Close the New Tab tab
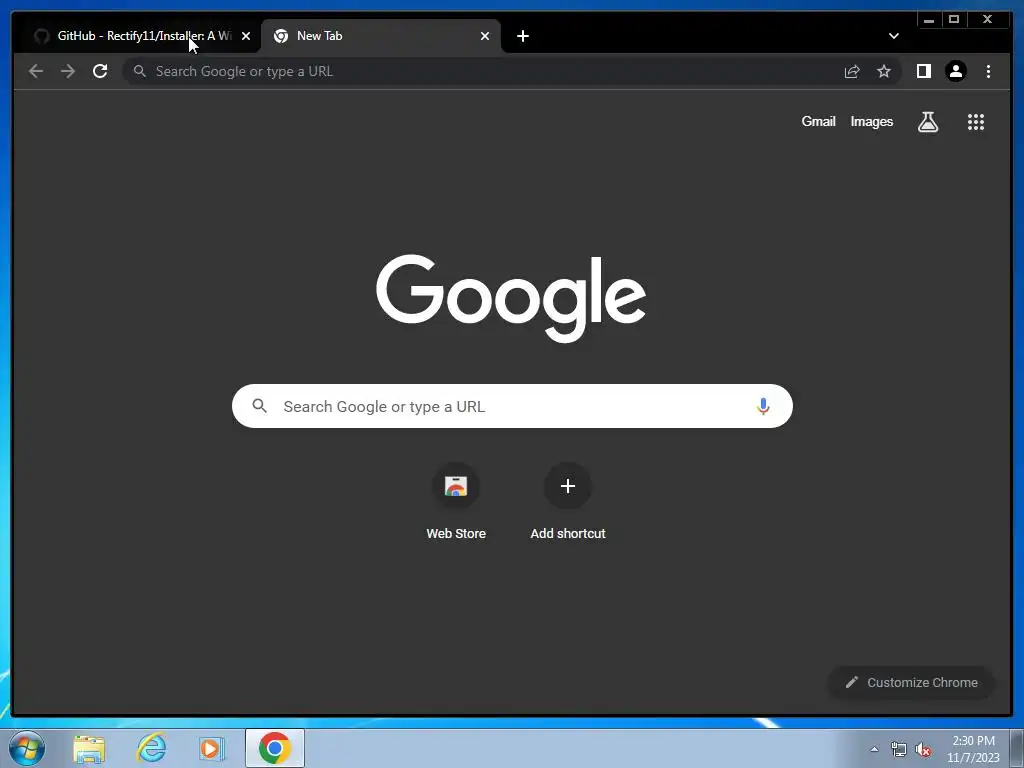 click(485, 36)
